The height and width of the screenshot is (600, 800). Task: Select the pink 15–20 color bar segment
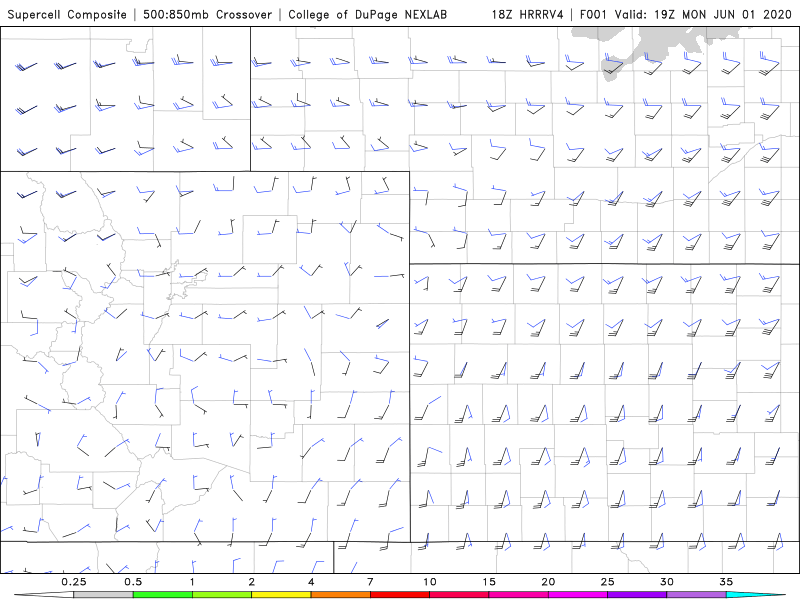(x=518, y=595)
